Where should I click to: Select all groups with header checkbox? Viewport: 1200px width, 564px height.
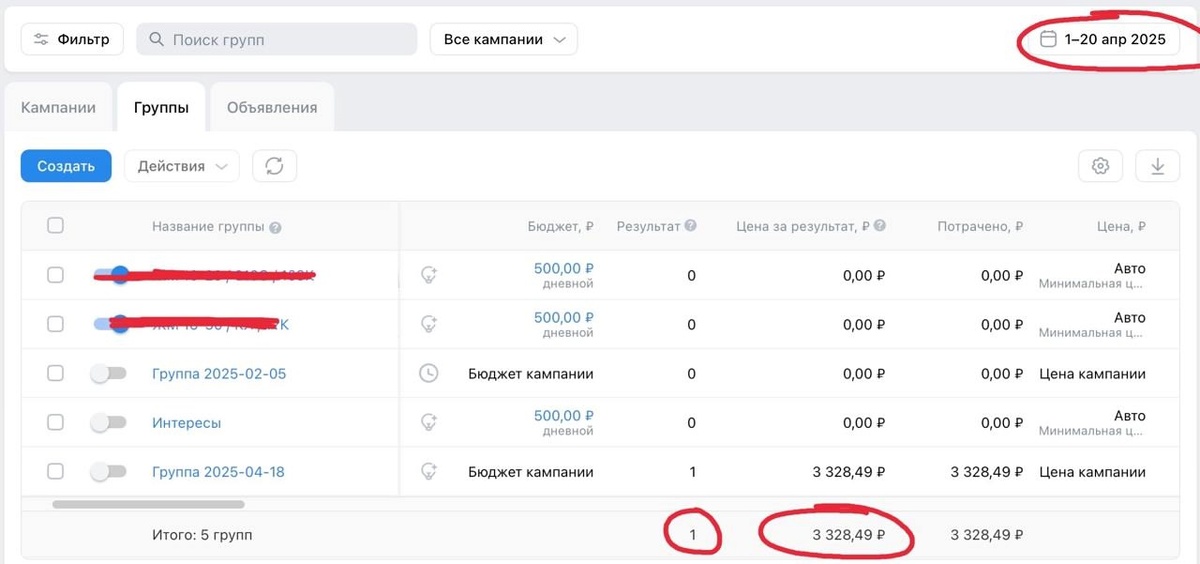pos(55,226)
